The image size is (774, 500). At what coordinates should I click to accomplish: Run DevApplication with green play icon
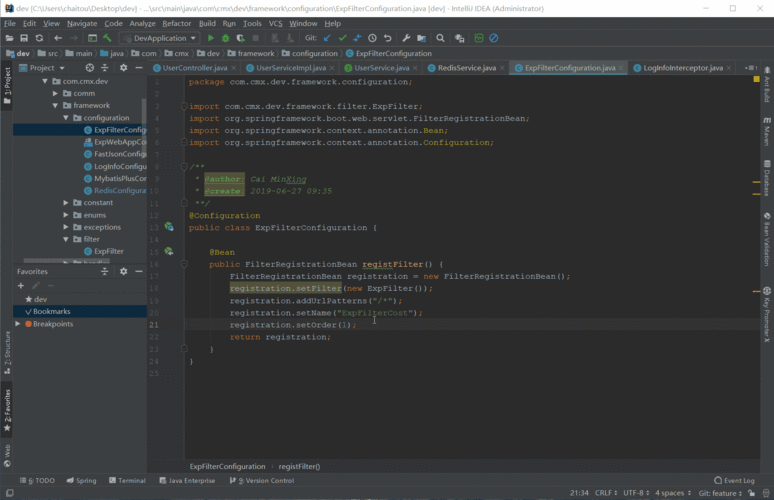tap(211, 38)
